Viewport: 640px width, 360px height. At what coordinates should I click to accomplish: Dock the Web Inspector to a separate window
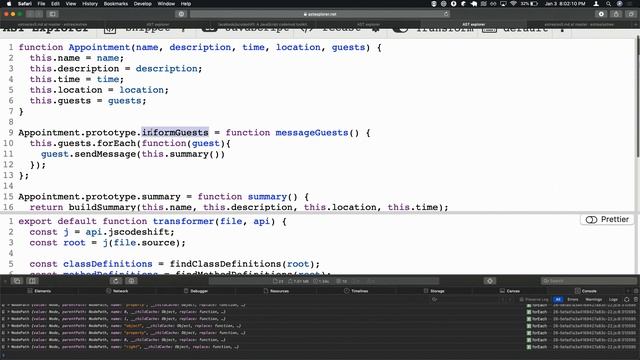pos(17,281)
